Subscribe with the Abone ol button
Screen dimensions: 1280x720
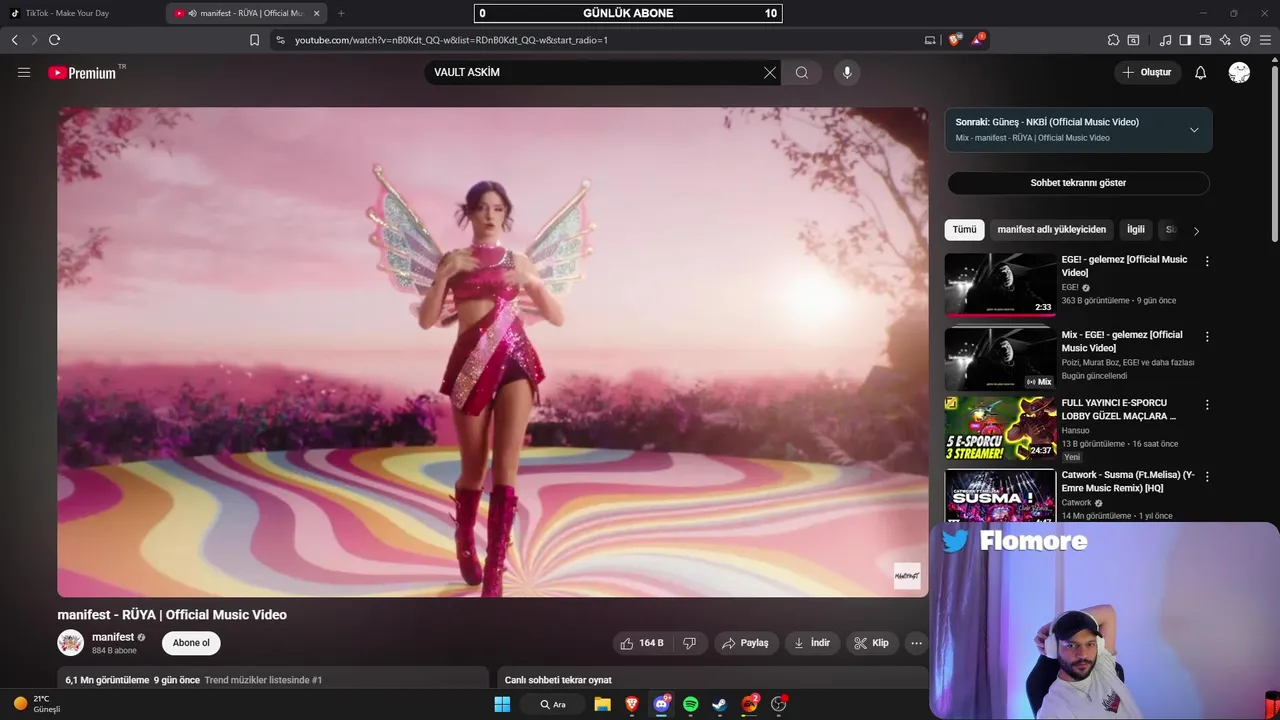click(191, 643)
